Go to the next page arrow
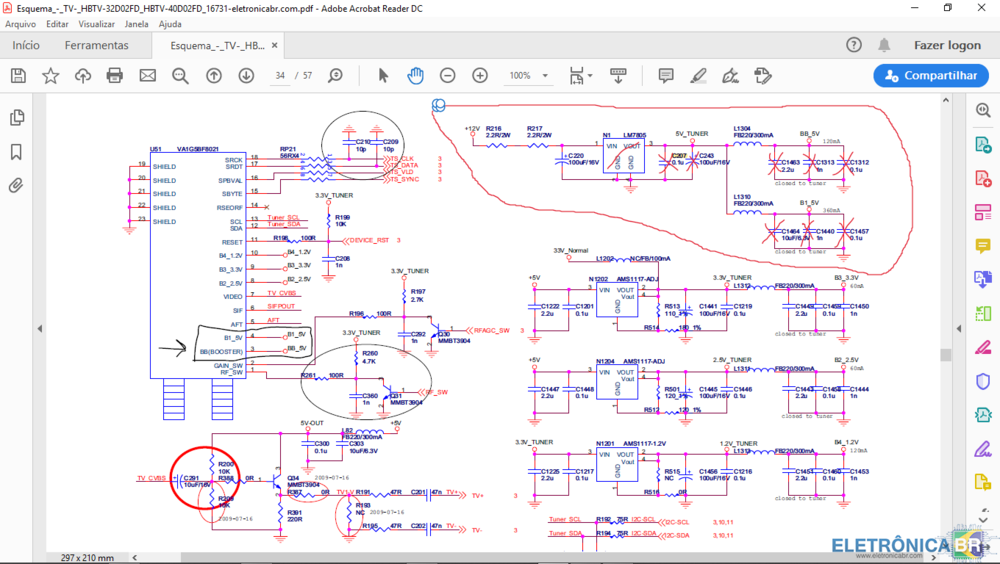1000x564 pixels. pyautogui.click(x=246, y=76)
